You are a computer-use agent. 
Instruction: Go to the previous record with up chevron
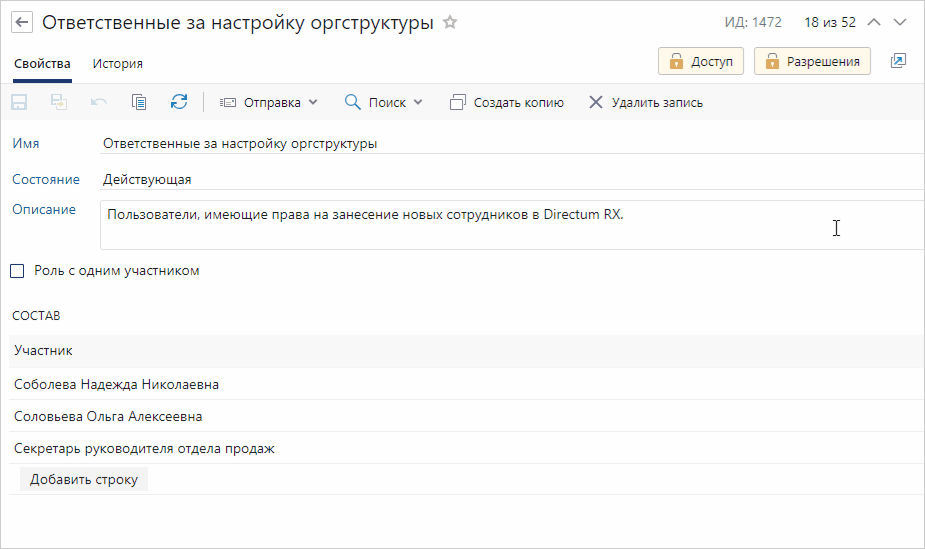pyautogui.click(x=874, y=22)
